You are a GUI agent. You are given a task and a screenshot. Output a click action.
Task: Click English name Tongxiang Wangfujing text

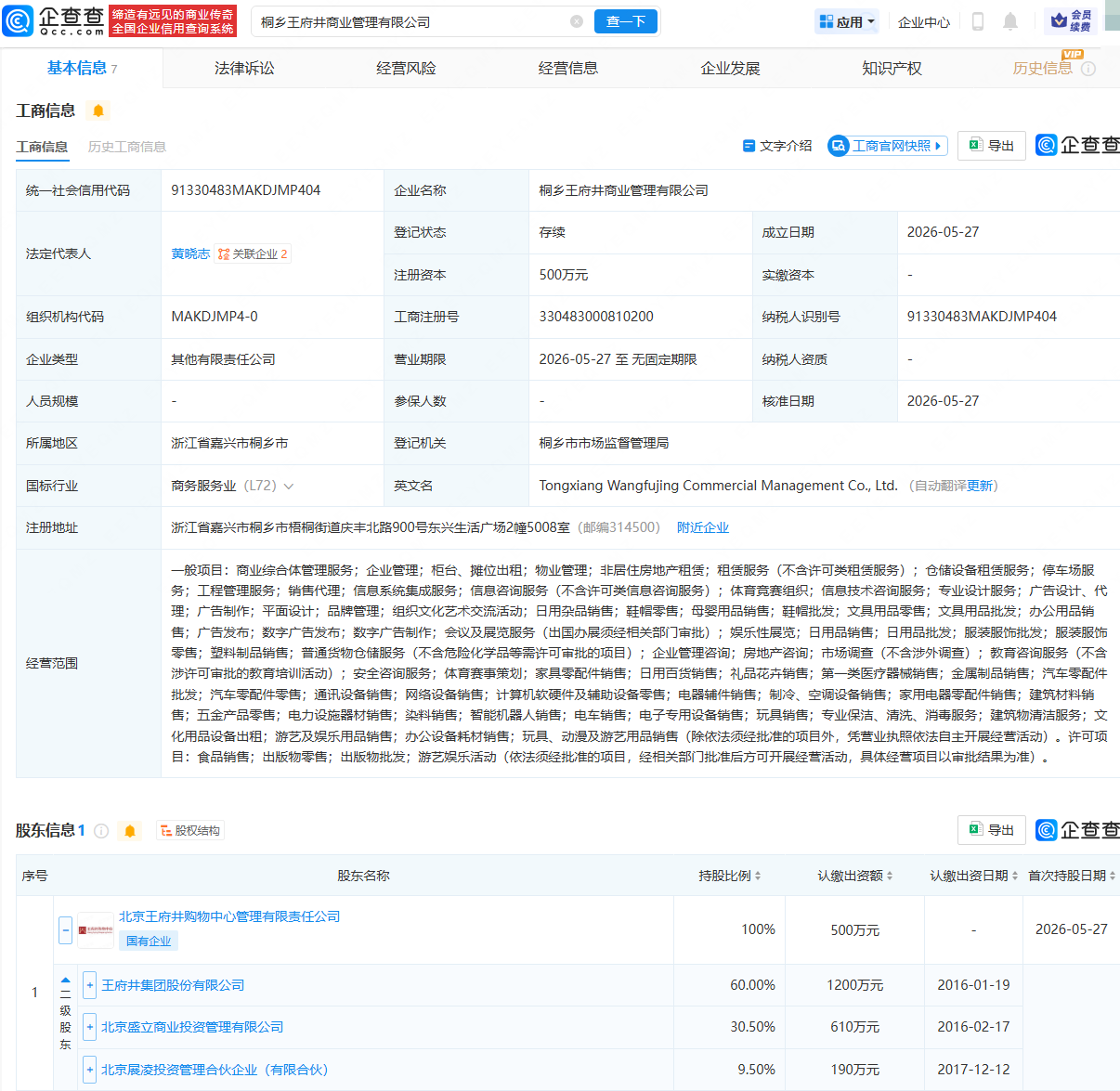718,486
